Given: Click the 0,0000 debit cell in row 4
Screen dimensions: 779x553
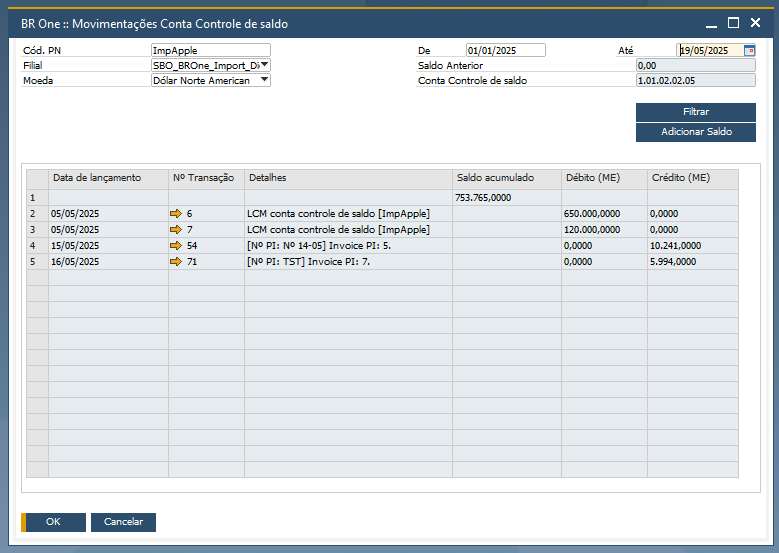Looking at the screenshot, I should pyautogui.click(x=604, y=245).
